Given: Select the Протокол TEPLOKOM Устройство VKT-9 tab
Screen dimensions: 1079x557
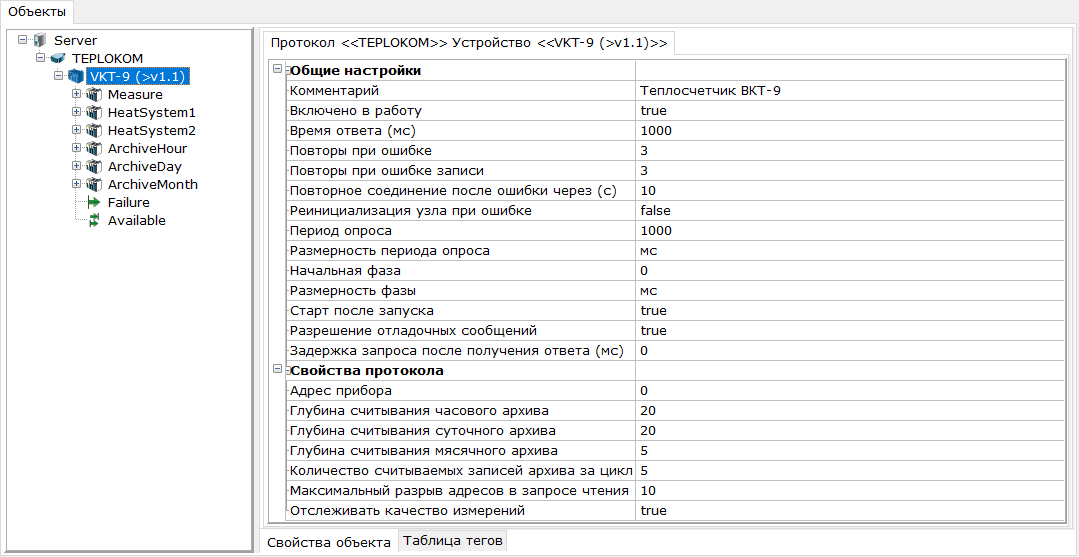Looking at the screenshot, I should coord(469,42).
